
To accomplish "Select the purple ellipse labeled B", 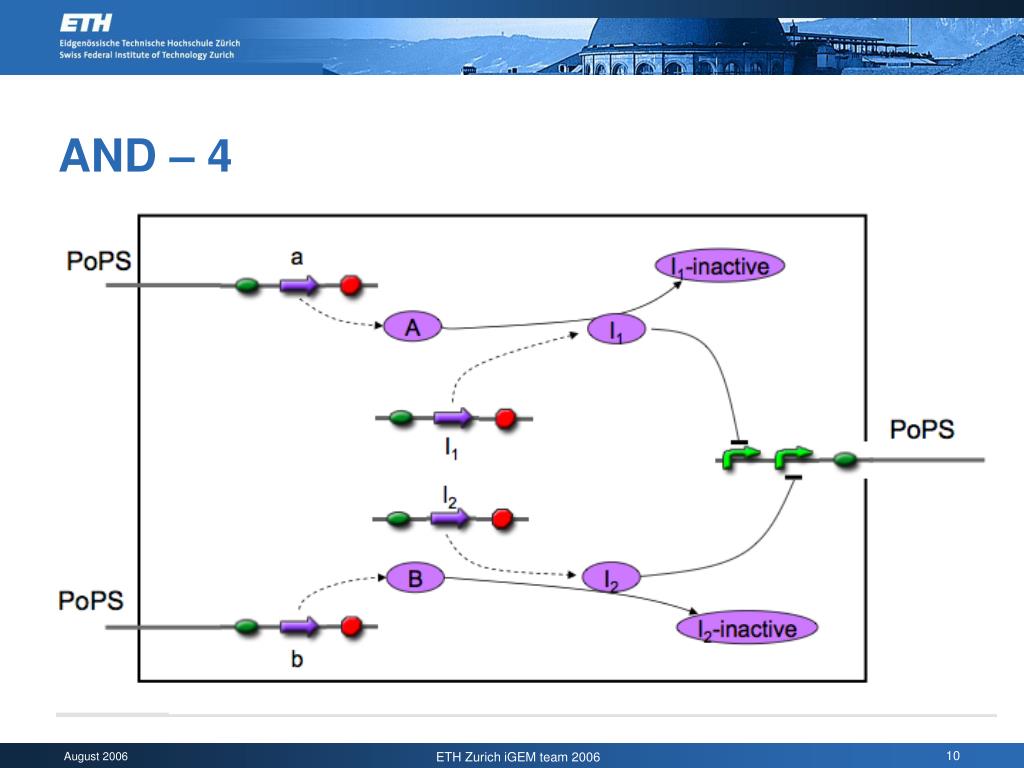I will [415, 578].
